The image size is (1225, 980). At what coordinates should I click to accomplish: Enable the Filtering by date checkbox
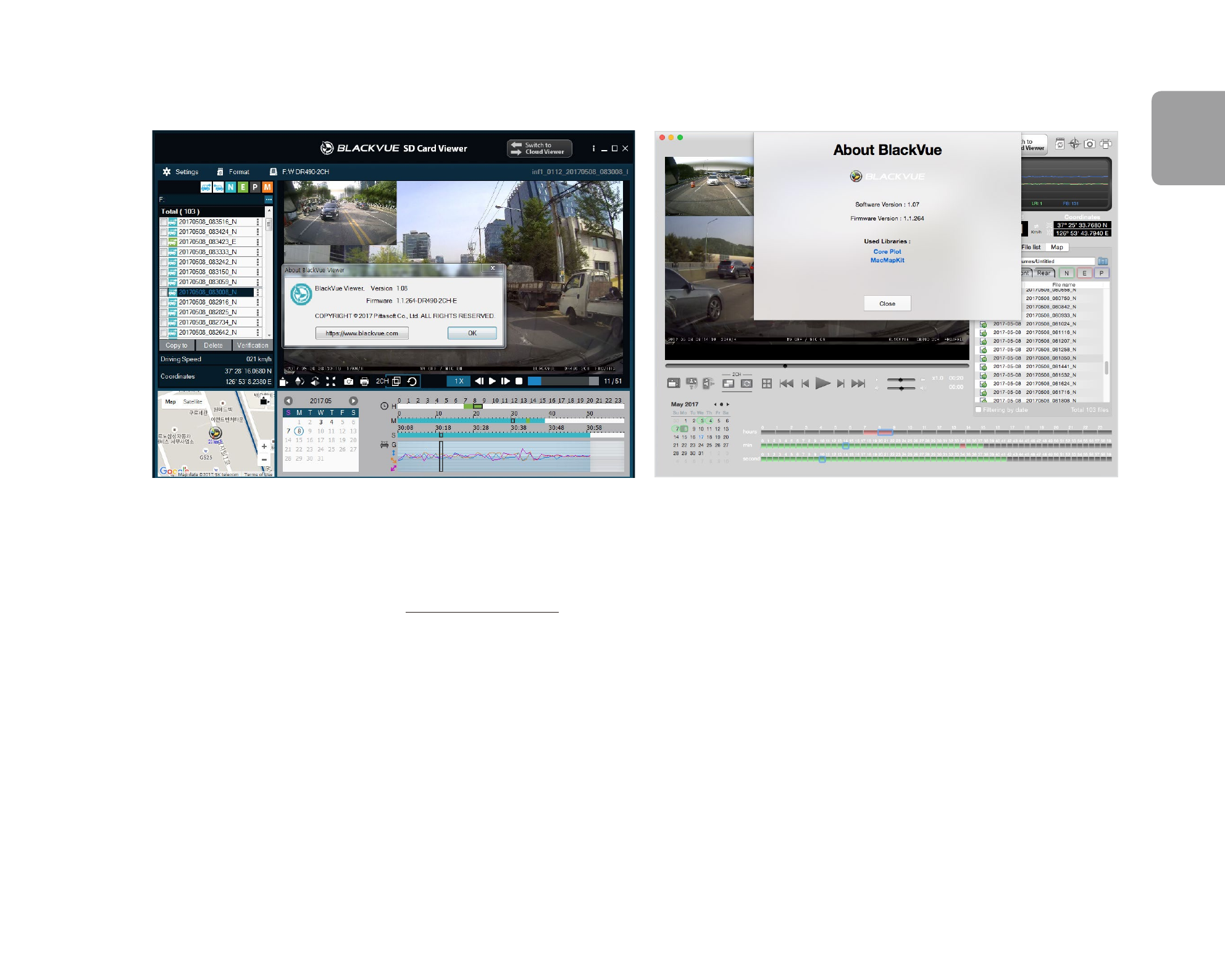978,409
